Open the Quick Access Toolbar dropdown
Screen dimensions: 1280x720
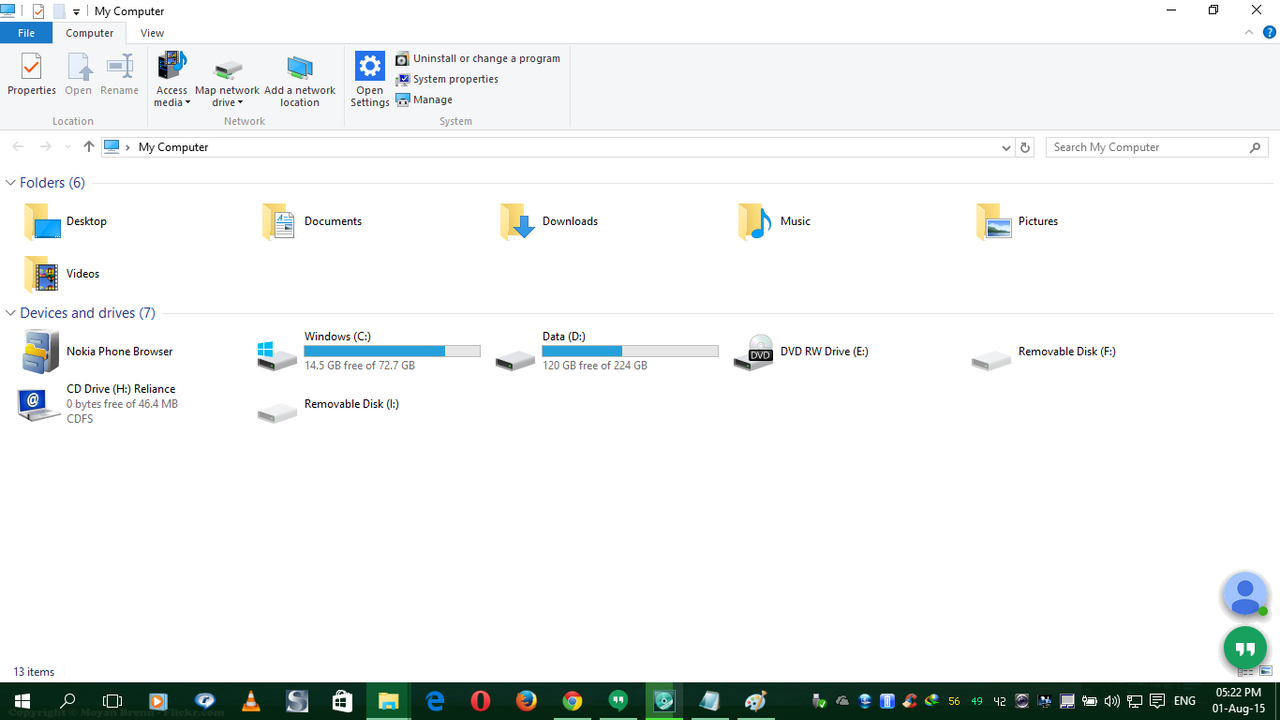pyautogui.click(x=76, y=12)
